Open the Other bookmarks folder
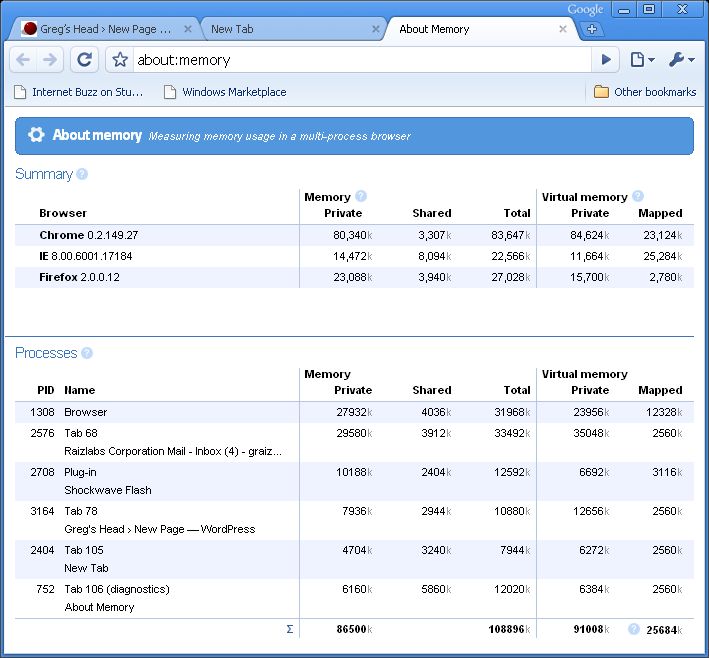 click(644, 92)
